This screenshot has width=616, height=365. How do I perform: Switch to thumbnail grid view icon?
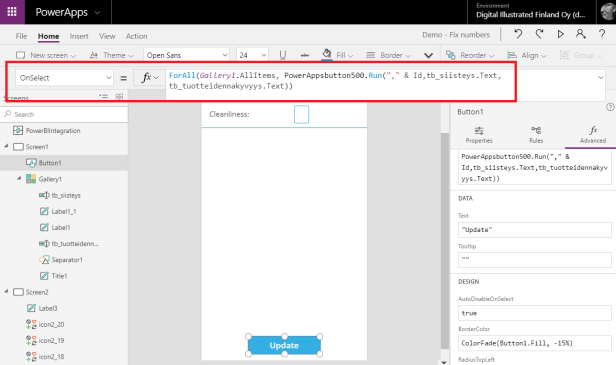(x=119, y=96)
